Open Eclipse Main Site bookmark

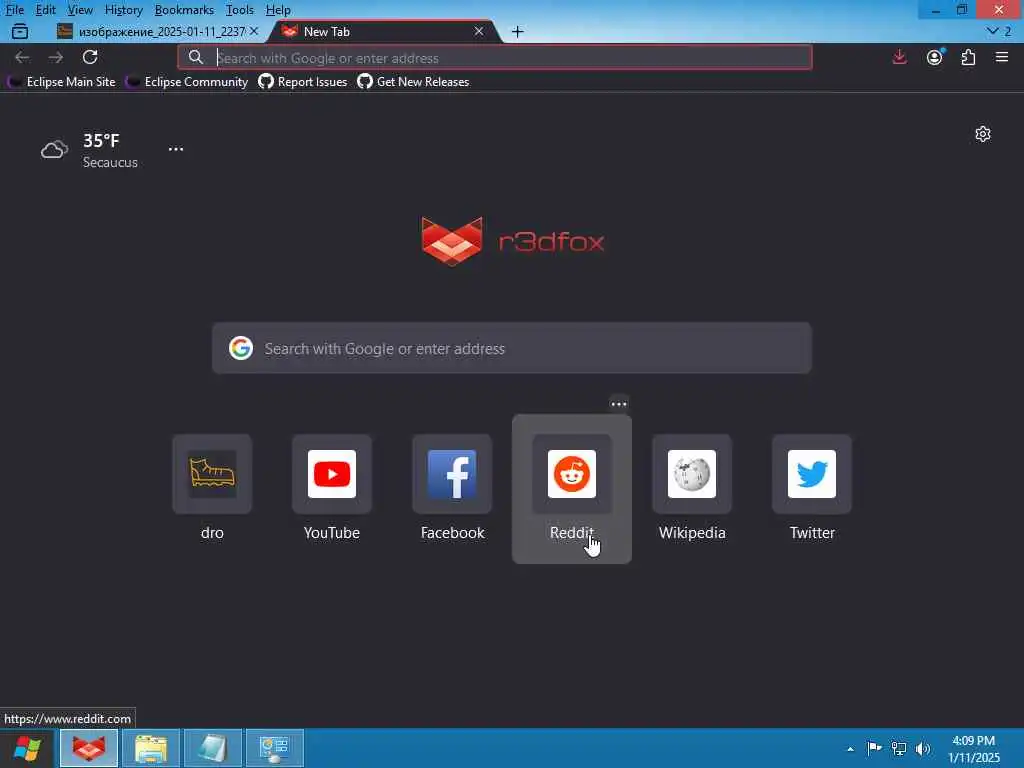point(62,82)
